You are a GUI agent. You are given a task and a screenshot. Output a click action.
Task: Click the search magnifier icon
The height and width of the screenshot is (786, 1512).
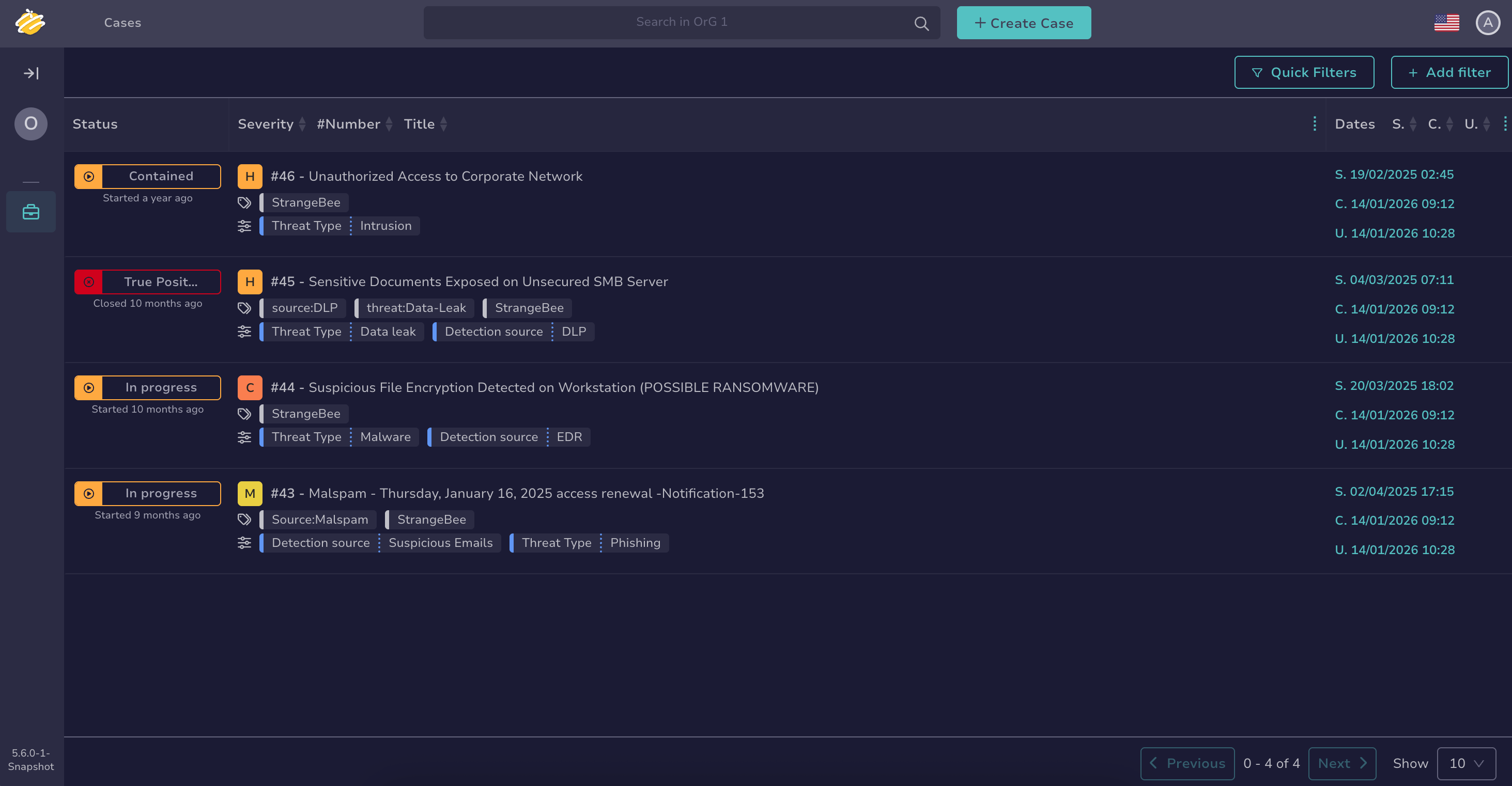(921, 23)
